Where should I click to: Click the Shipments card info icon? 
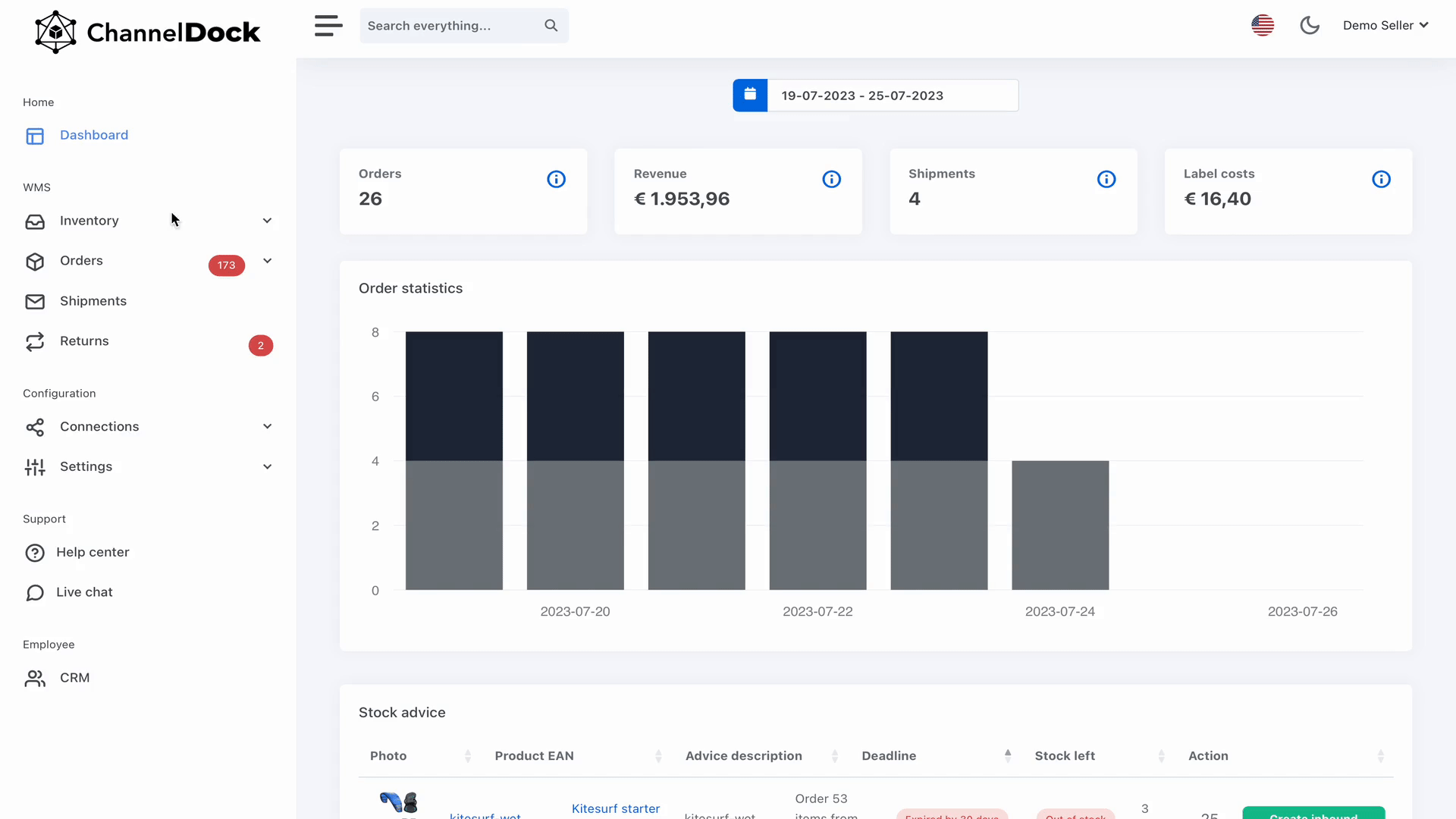[1106, 180]
